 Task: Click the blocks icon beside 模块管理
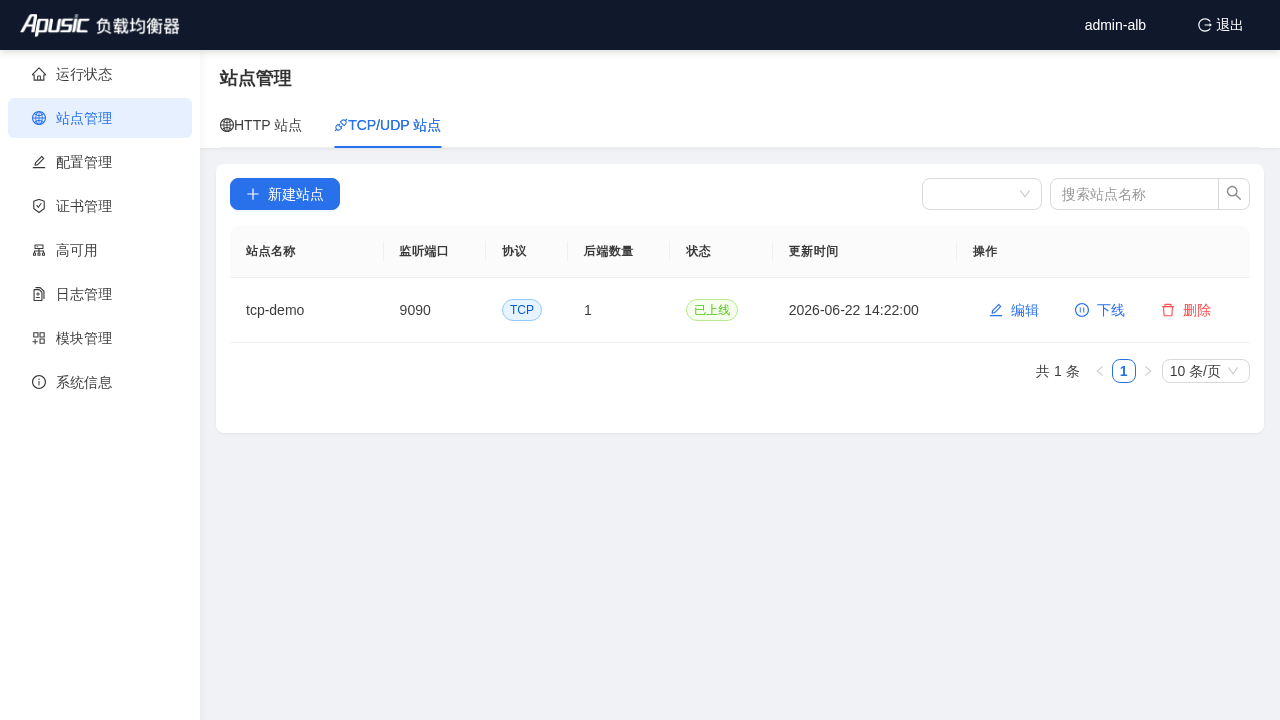tap(39, 338)
